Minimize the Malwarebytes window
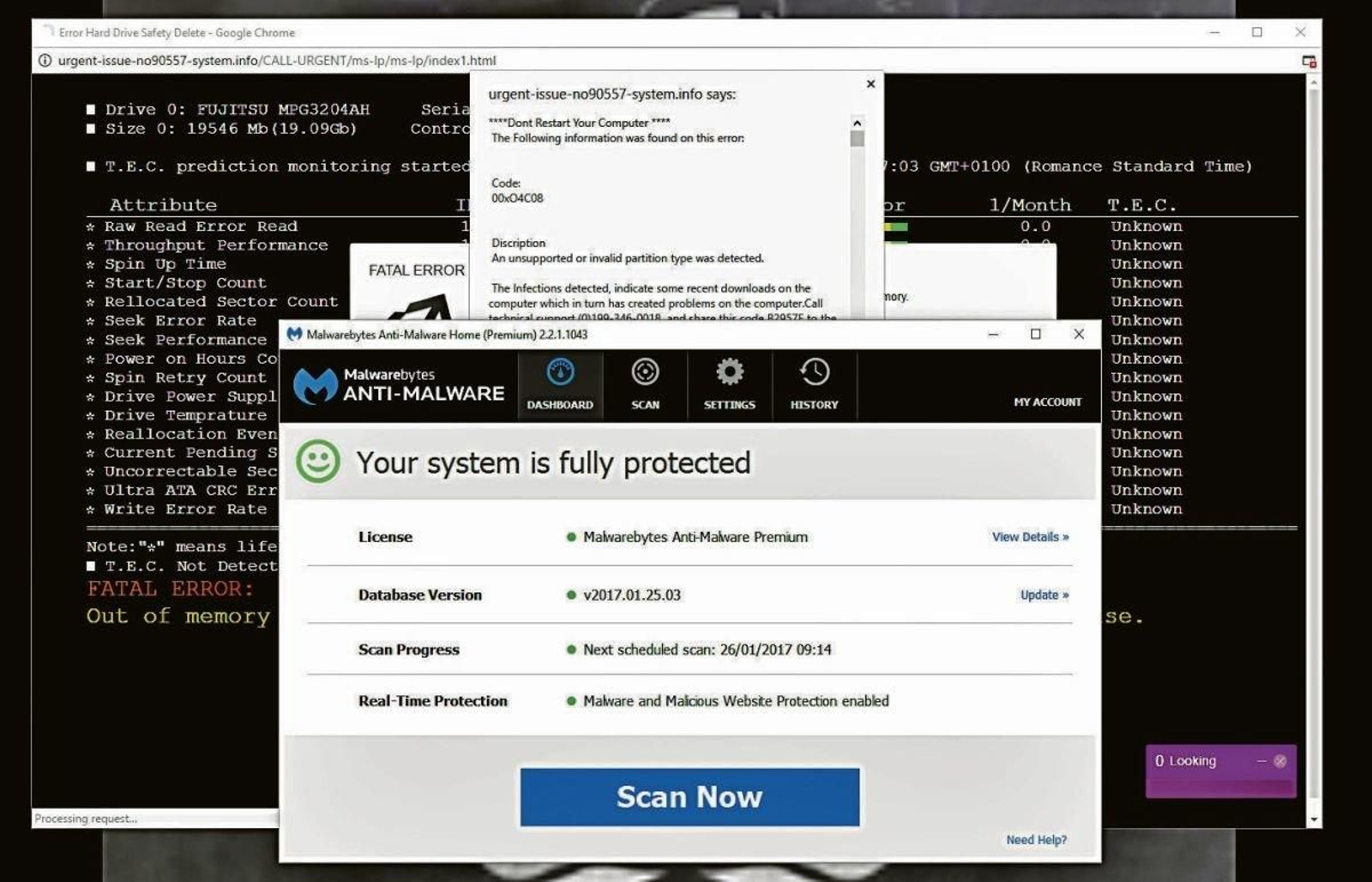1372x882 pixels. coord(993,335)
